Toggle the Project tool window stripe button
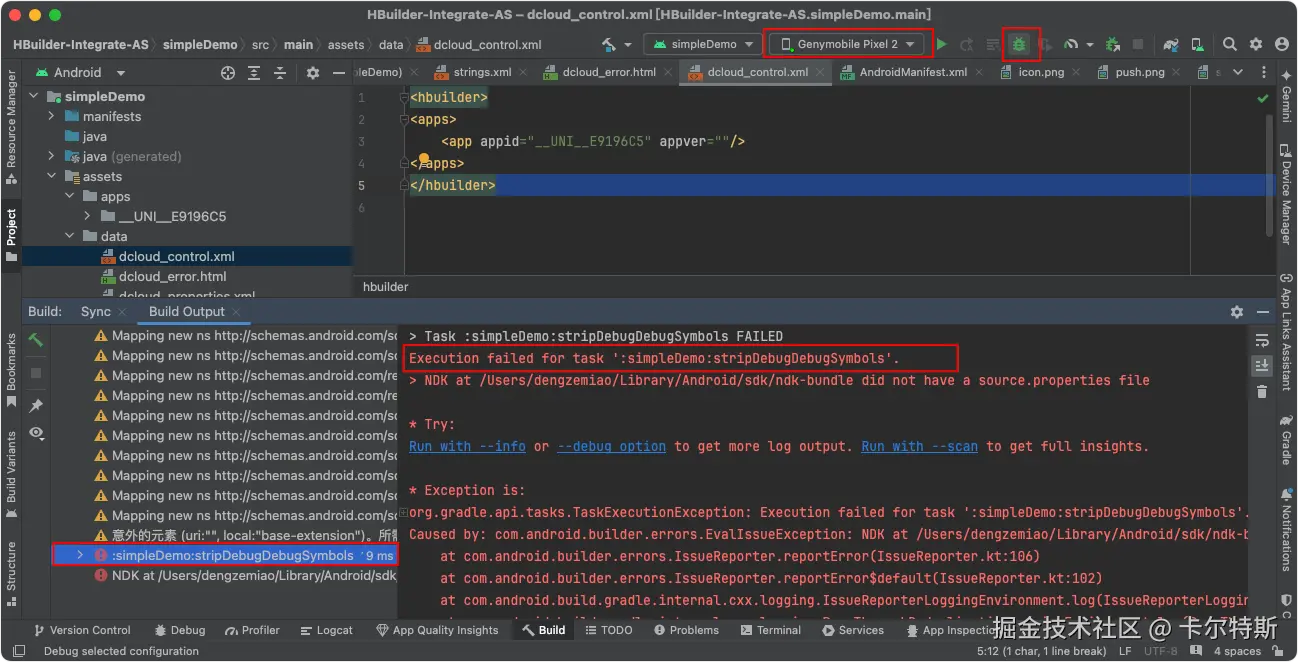The height and width of the screenshot is (662, 1298). pyautogui.click(x=11, y=235)
